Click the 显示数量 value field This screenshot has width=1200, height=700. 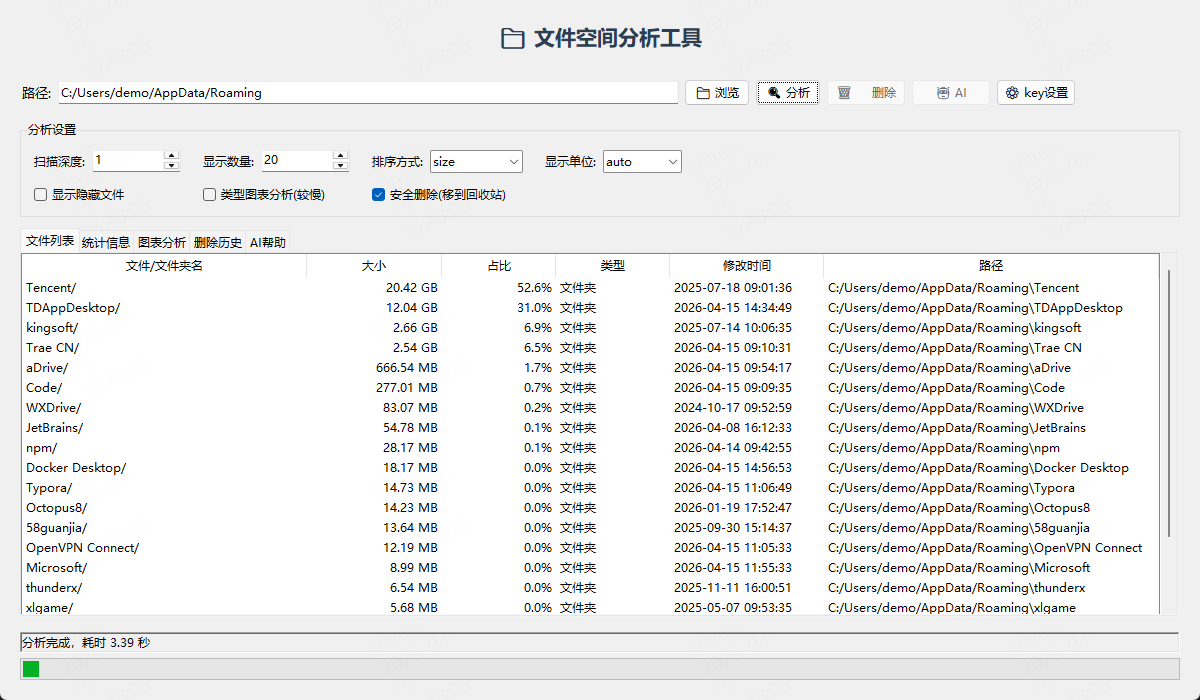[297, 161]
